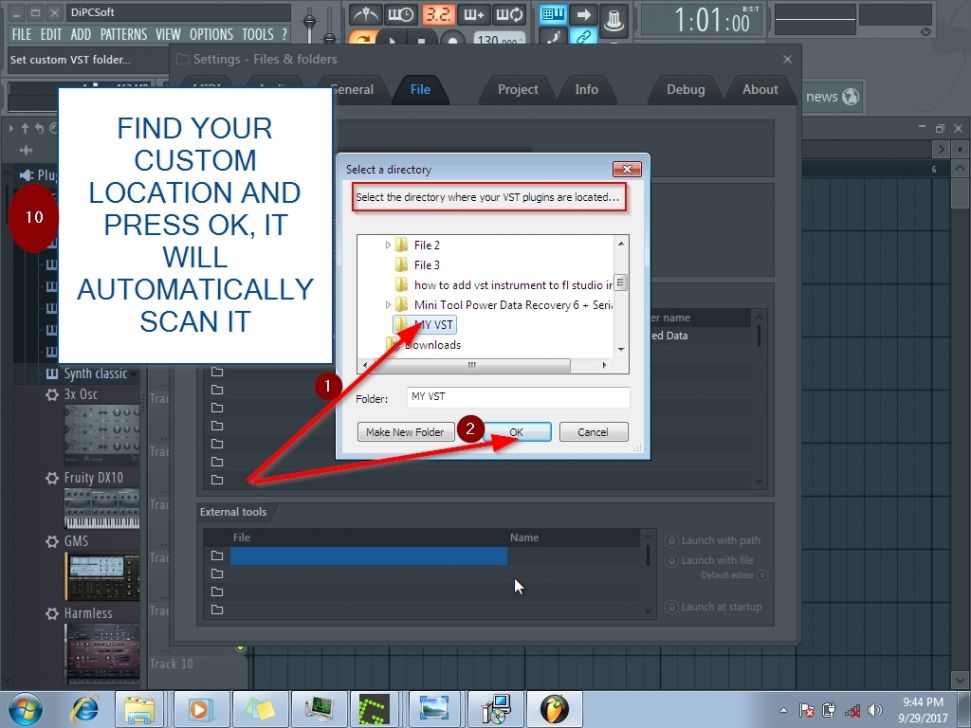
Task: Open Internet Explorer from the taskbar
Action: point(85,709)
